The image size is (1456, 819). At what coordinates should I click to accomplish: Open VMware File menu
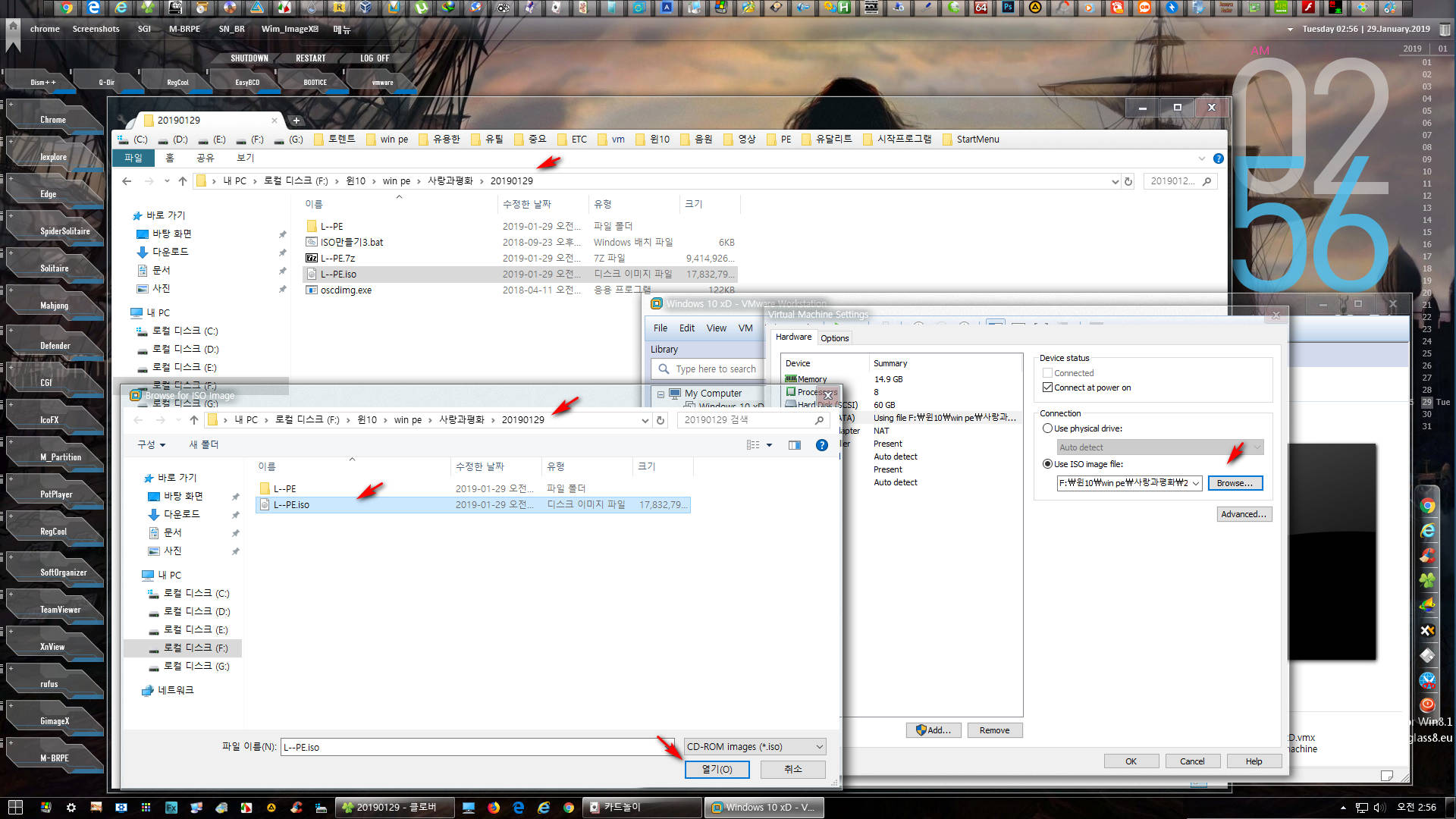[661, 328]
